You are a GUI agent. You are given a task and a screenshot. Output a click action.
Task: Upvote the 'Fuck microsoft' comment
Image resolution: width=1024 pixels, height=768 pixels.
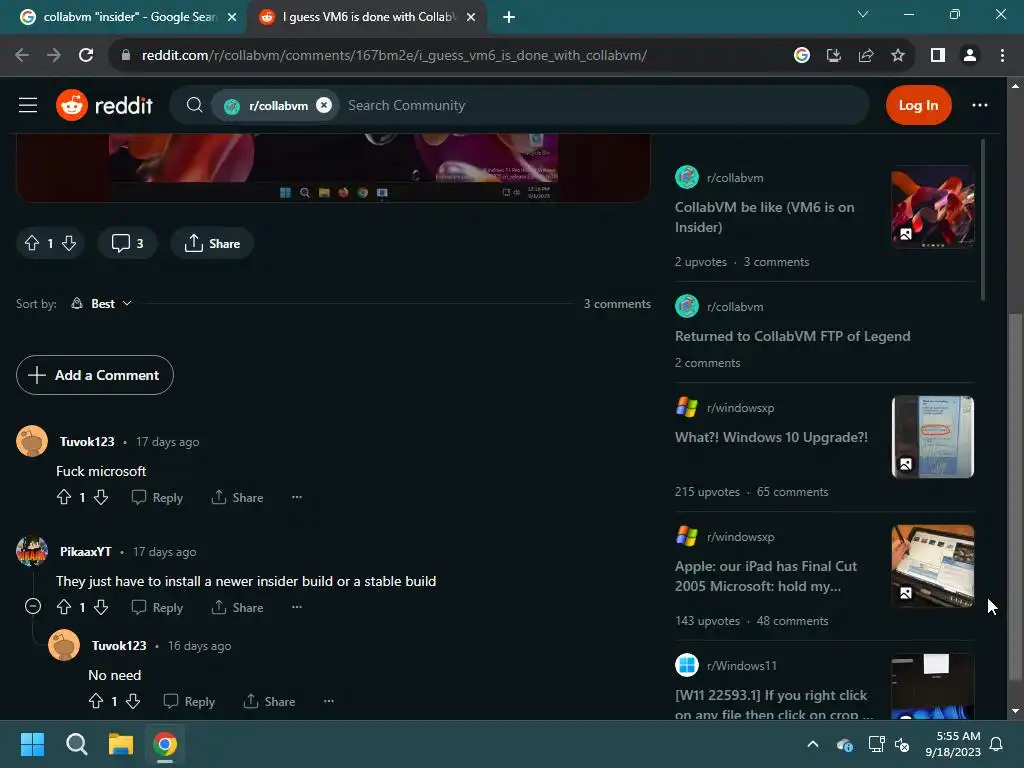point(63,498)
